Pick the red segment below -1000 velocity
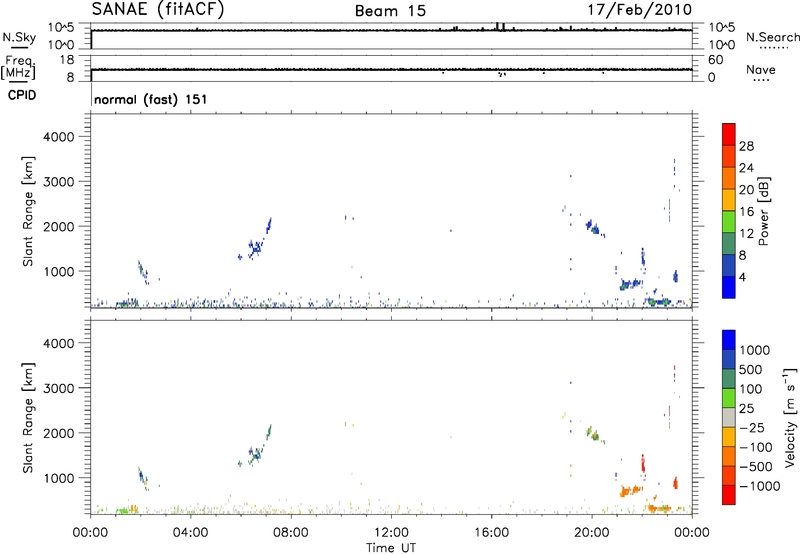Screen dimensions: 800x554 click(729, 495)
